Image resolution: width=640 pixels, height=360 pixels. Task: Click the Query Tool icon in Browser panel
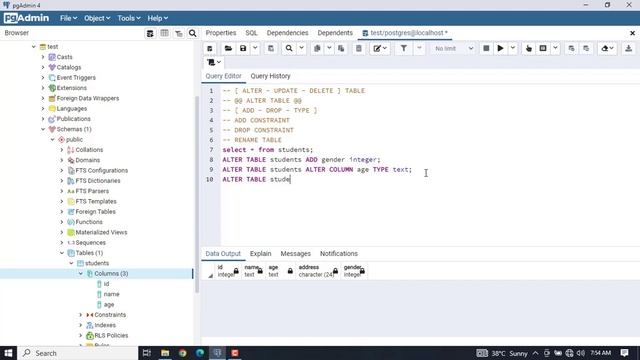(x=150, y=33)
